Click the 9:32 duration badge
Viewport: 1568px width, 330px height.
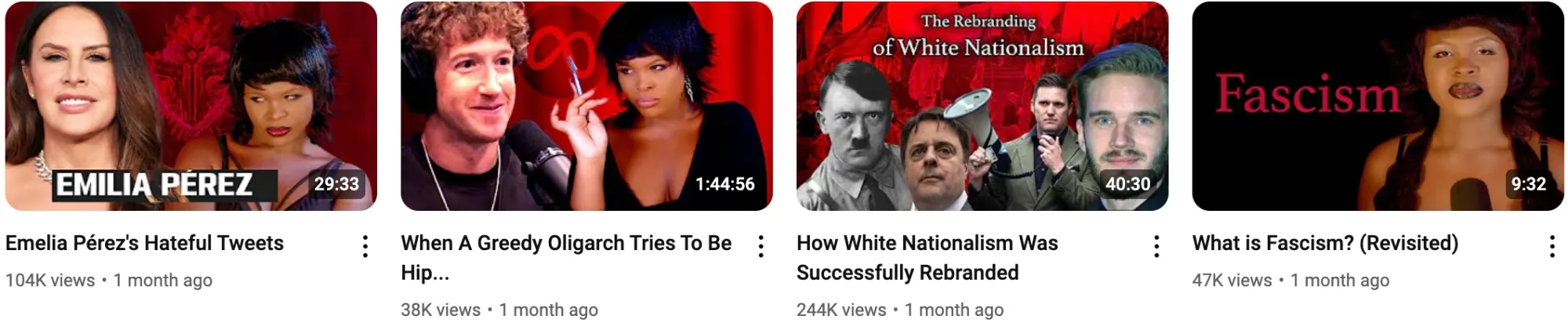pos(1529,184)
